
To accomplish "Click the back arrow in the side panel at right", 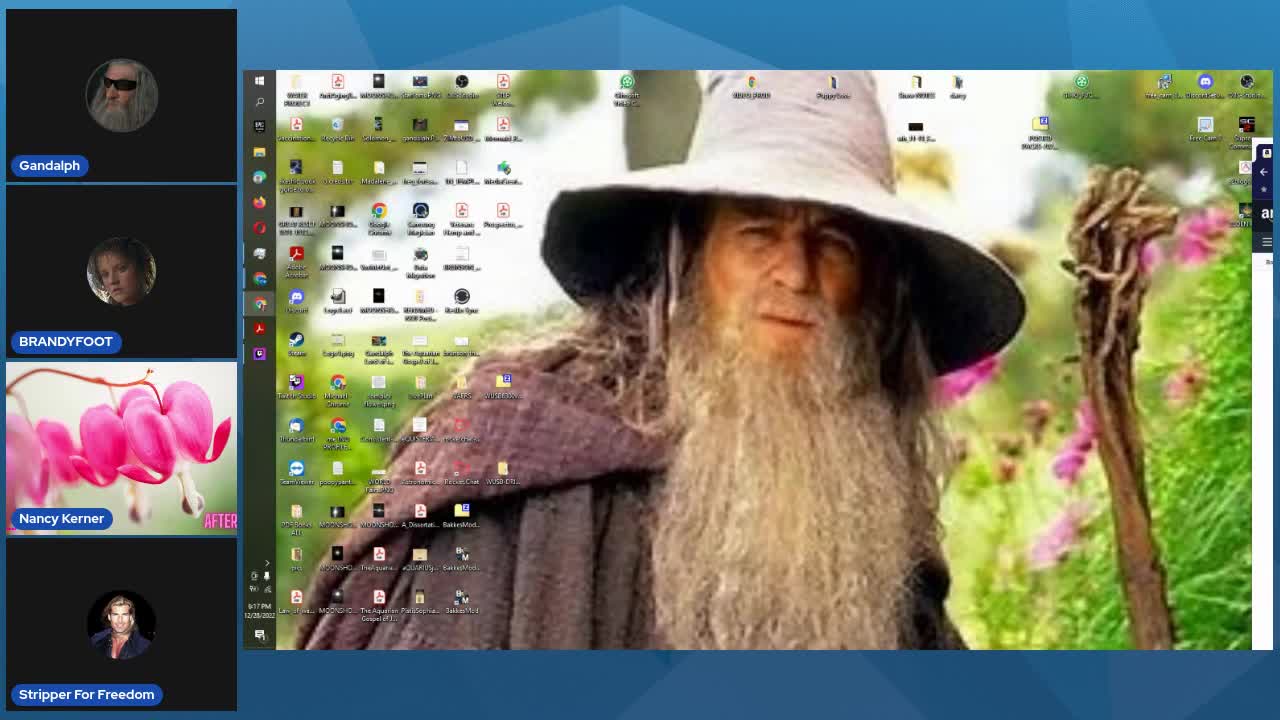I will pos(1264,172).
